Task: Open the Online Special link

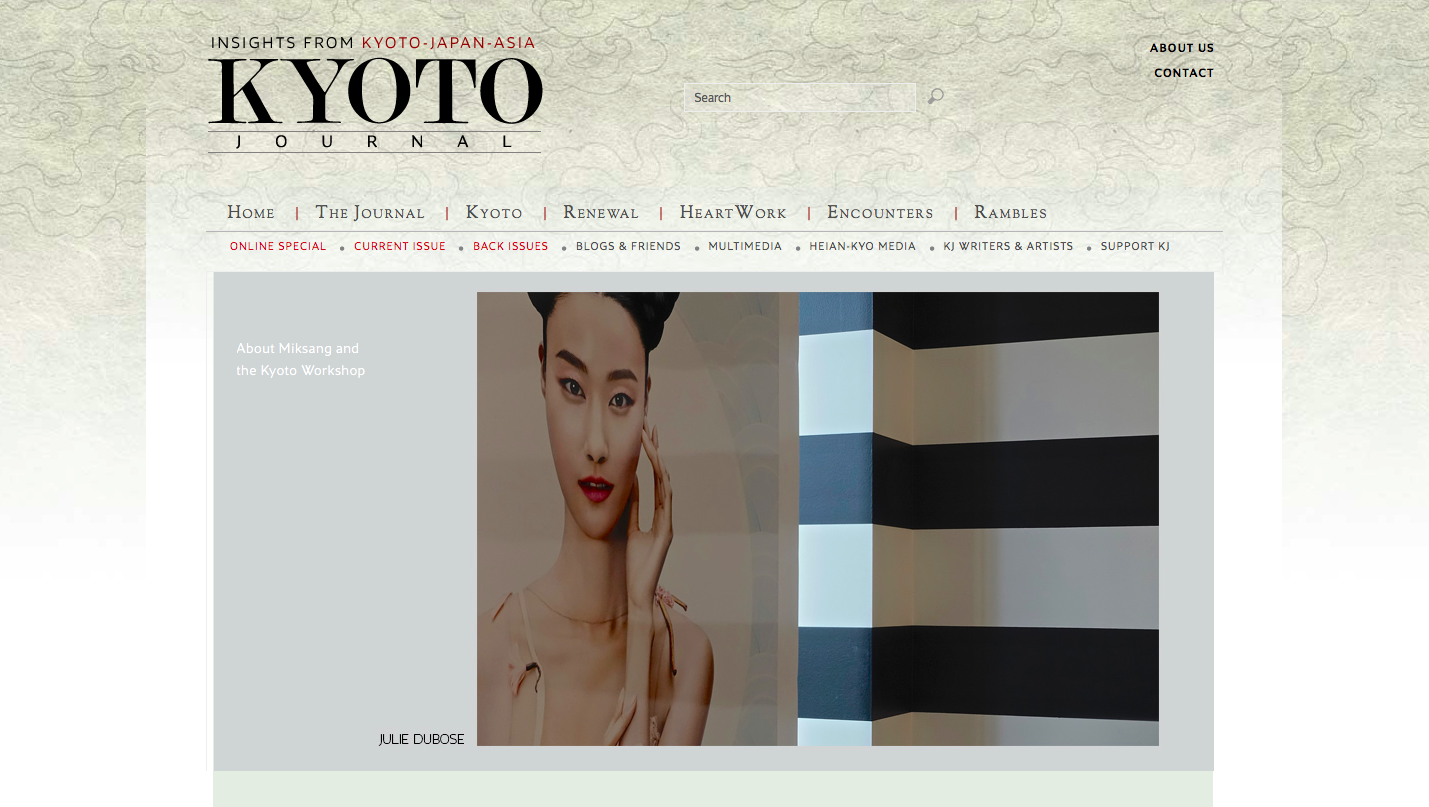Action: tap(278, 246)
